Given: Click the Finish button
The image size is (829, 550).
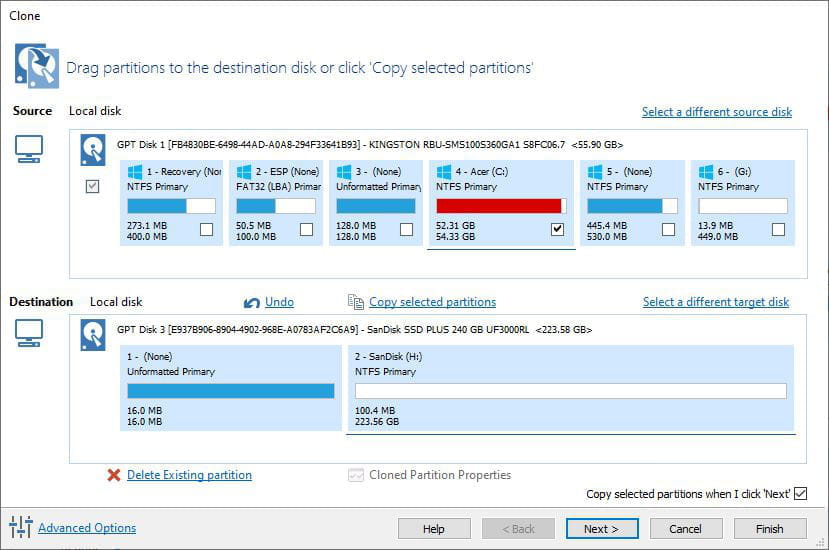Looking at the screenshot, I should click(x=770, y=528).
